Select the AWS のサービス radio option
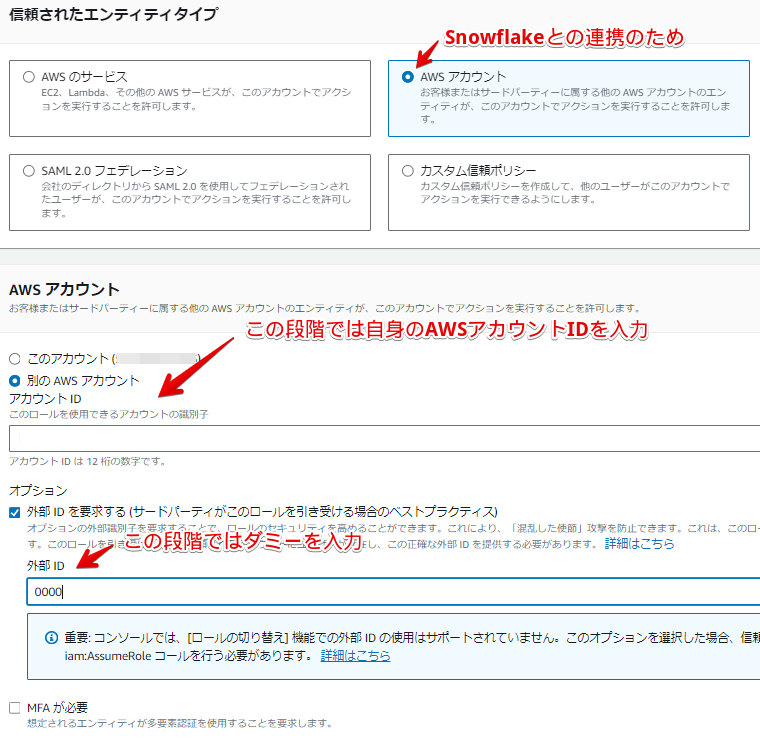Image resolution: width=760 pixels, height=750 pixels. coord(29,77)
